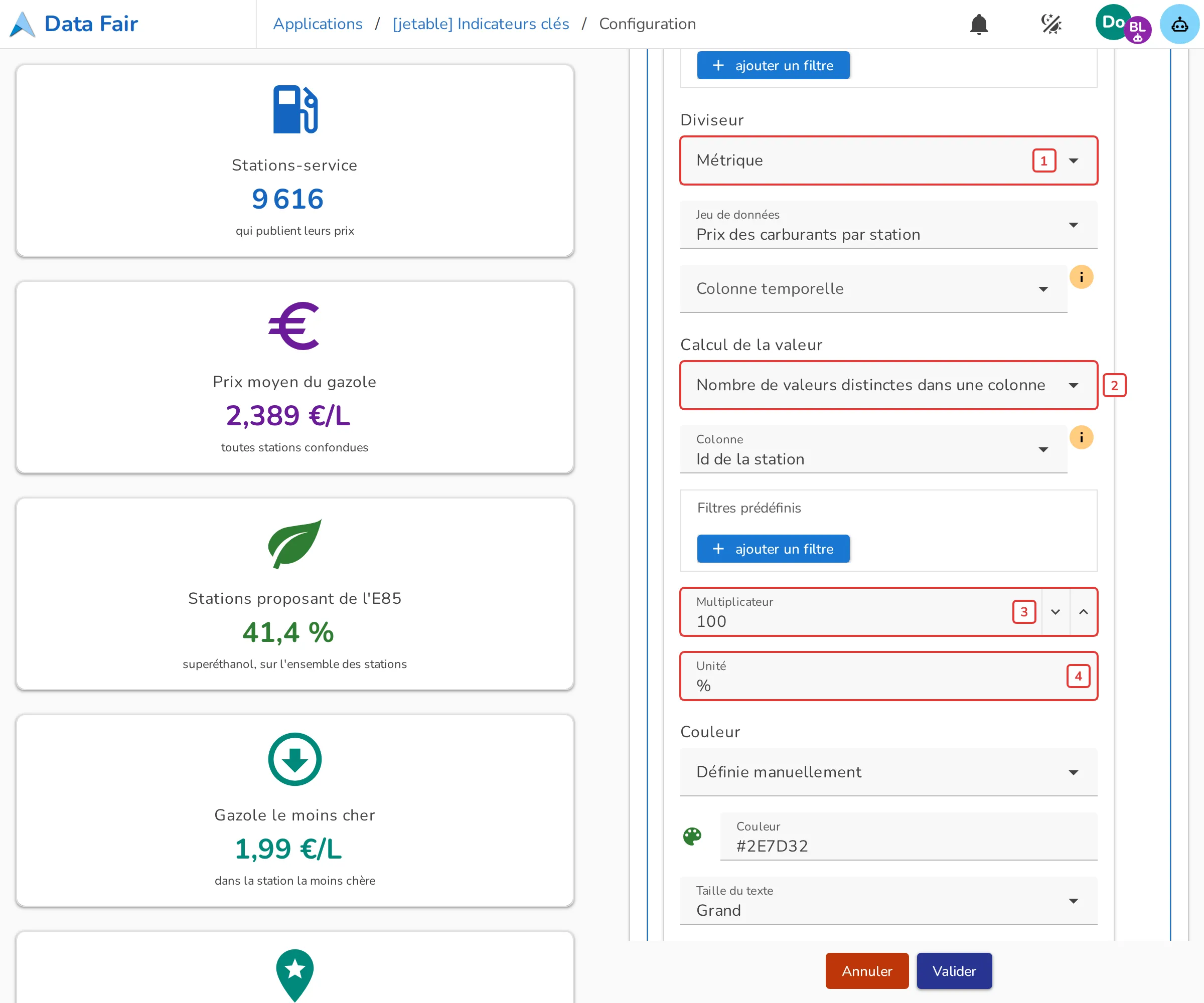
Task: Click the info icon beside Colonne field
Action: pos(1081,438)
